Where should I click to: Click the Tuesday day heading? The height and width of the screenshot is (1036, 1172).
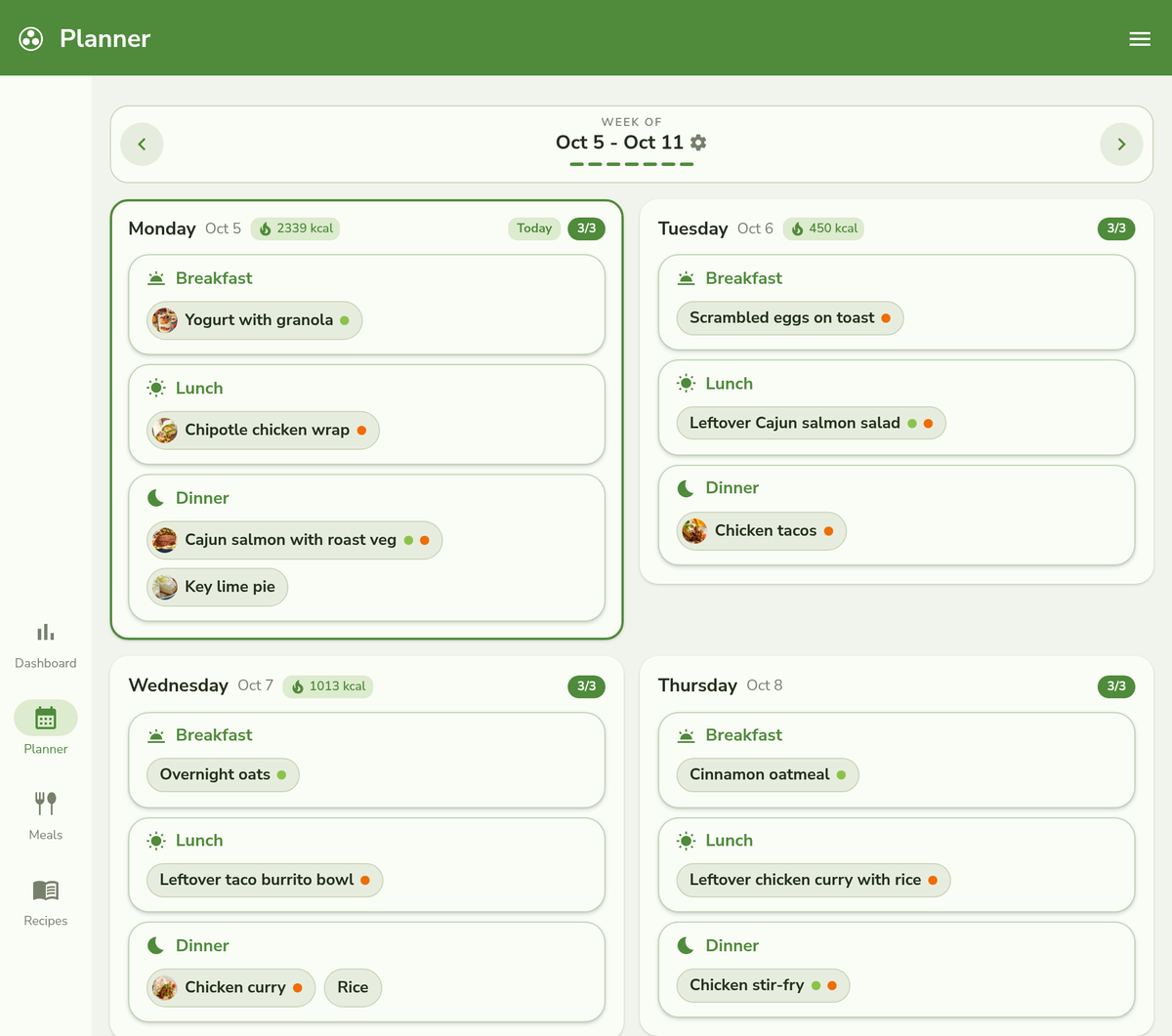[692, 228]
